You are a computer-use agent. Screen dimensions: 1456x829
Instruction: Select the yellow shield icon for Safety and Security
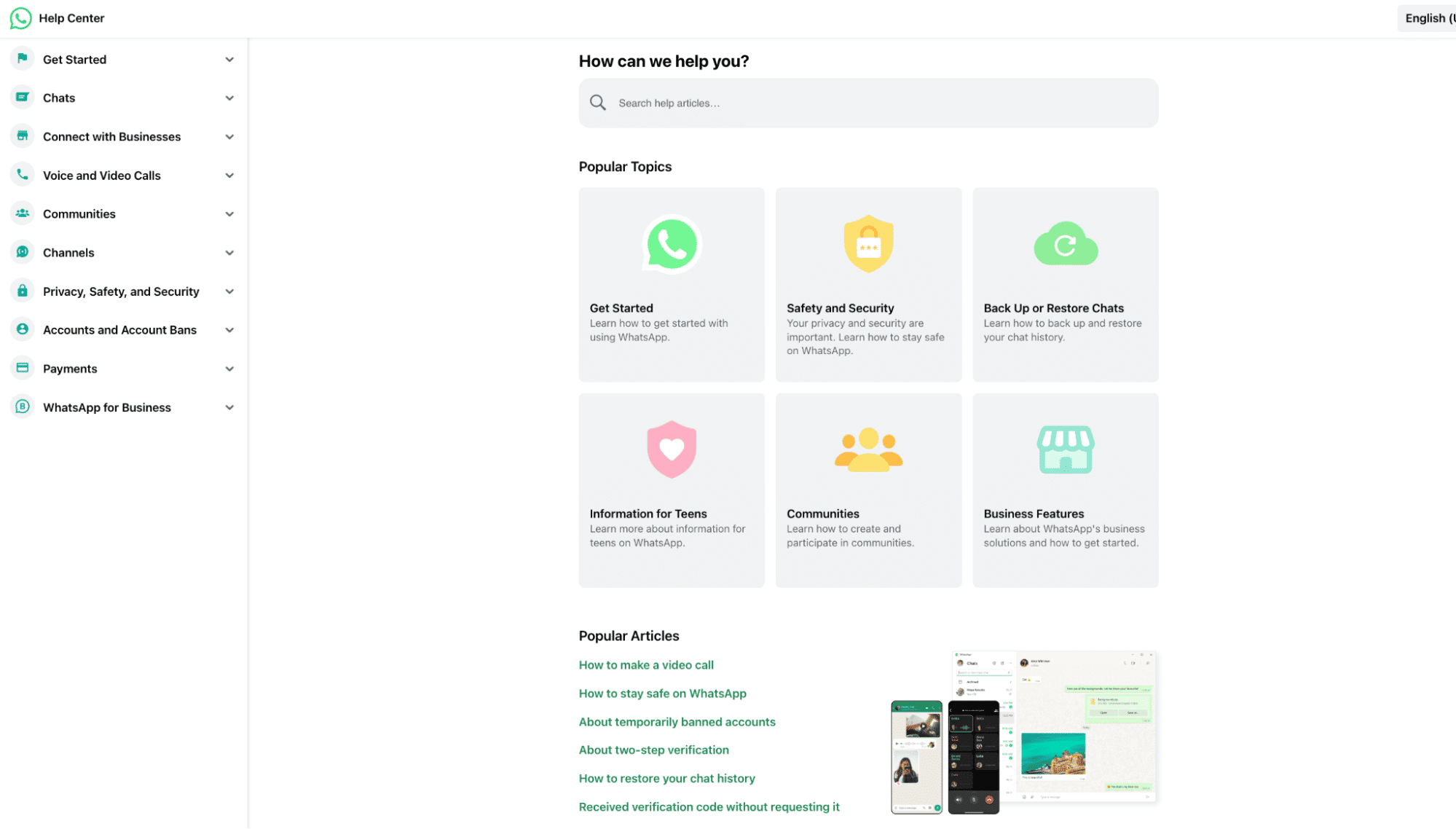(x=867, y=244)
